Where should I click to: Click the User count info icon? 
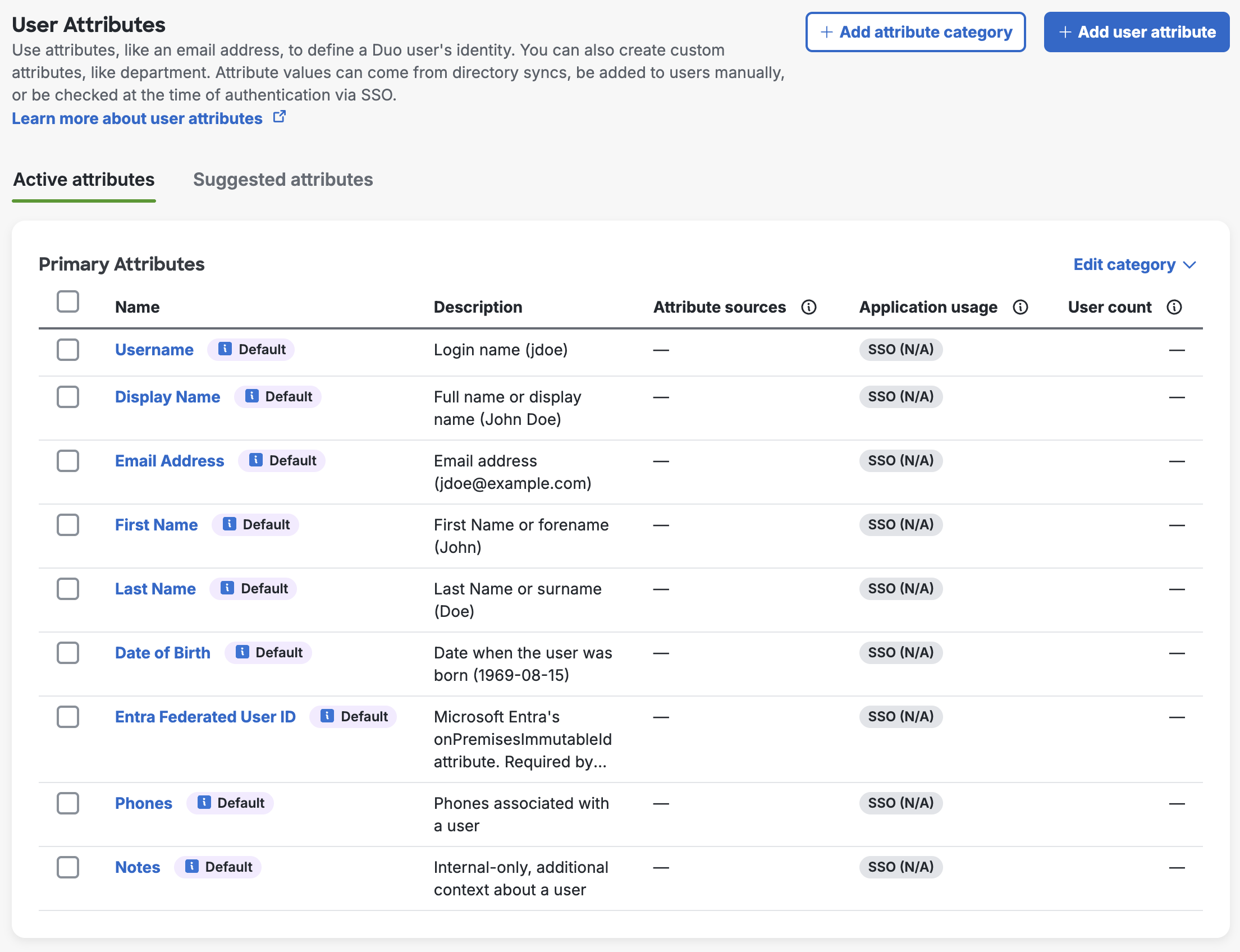click(1174, 307)
